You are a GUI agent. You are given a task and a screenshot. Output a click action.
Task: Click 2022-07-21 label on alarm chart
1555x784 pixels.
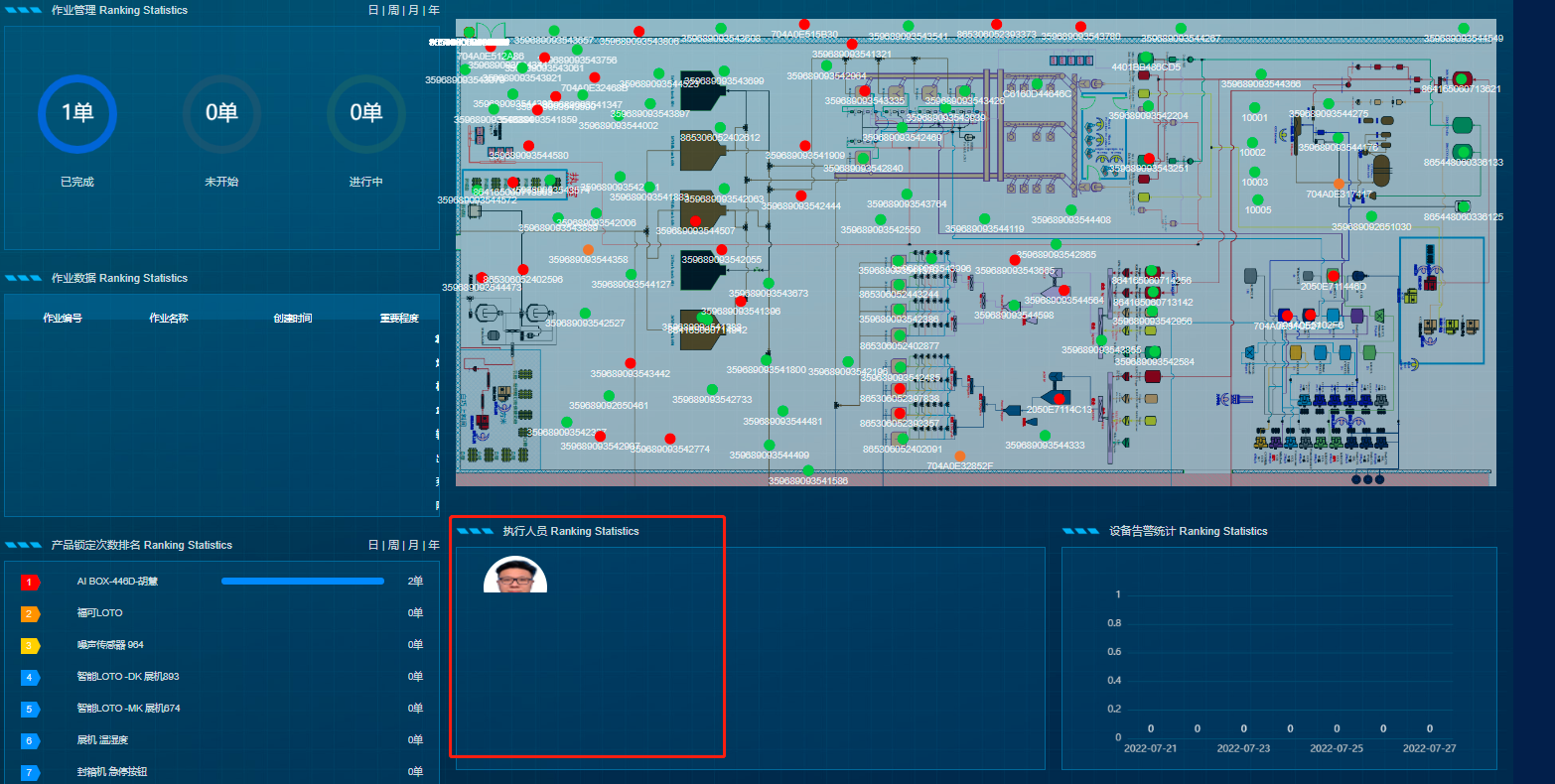tap(1150, 748)
